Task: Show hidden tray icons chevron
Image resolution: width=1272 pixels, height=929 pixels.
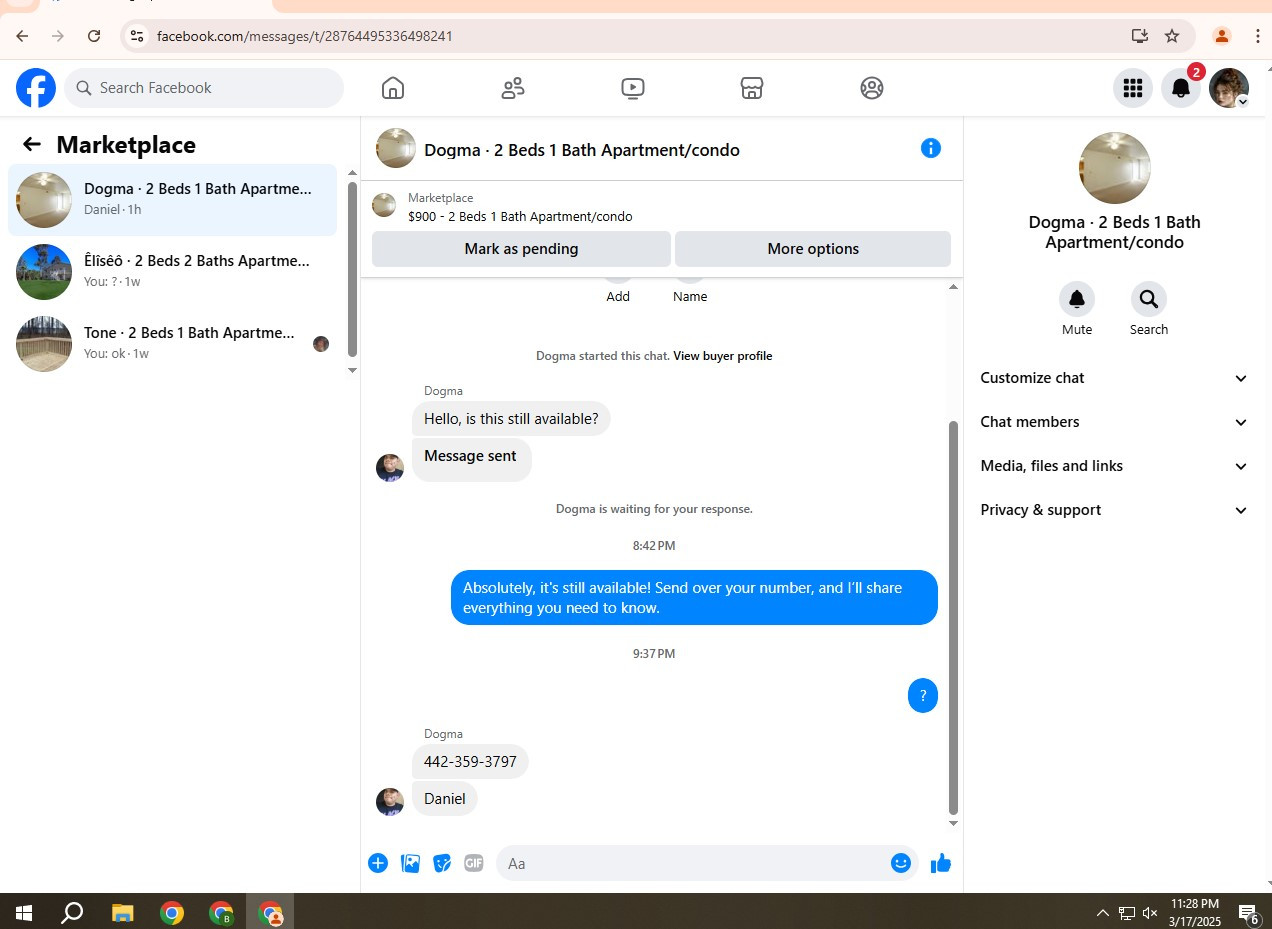Action: 1103,913
